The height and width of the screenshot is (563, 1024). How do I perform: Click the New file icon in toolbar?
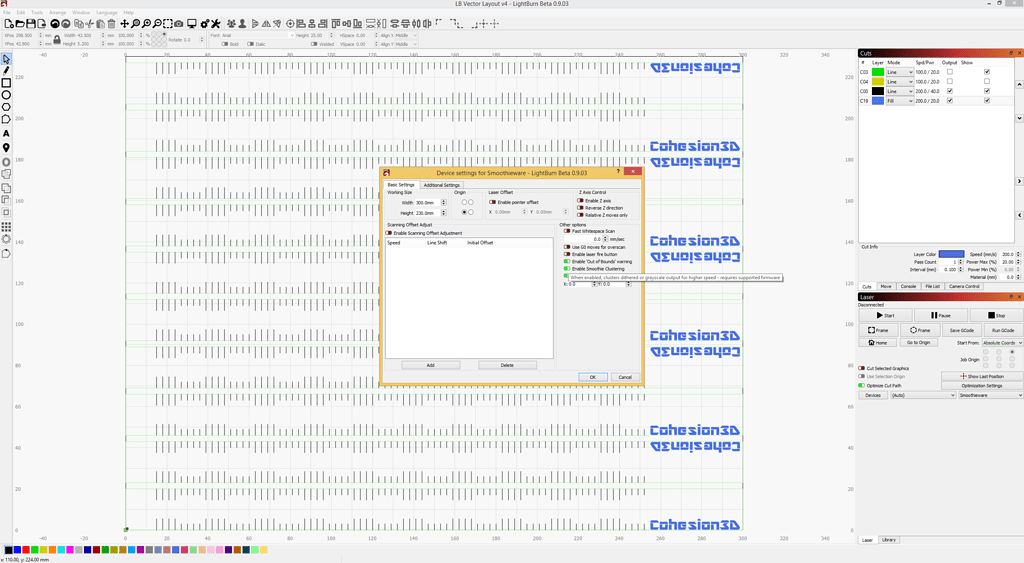tap(8, 24)
